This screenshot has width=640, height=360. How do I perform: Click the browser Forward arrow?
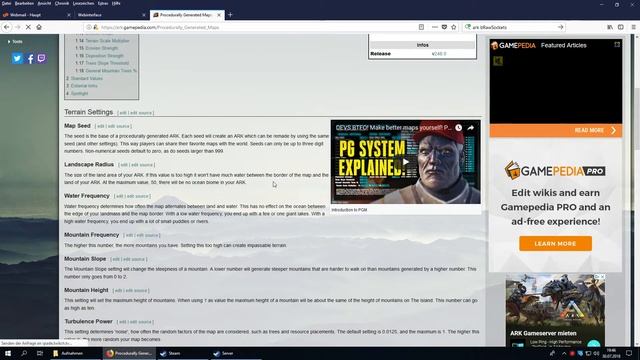[18, 27]
